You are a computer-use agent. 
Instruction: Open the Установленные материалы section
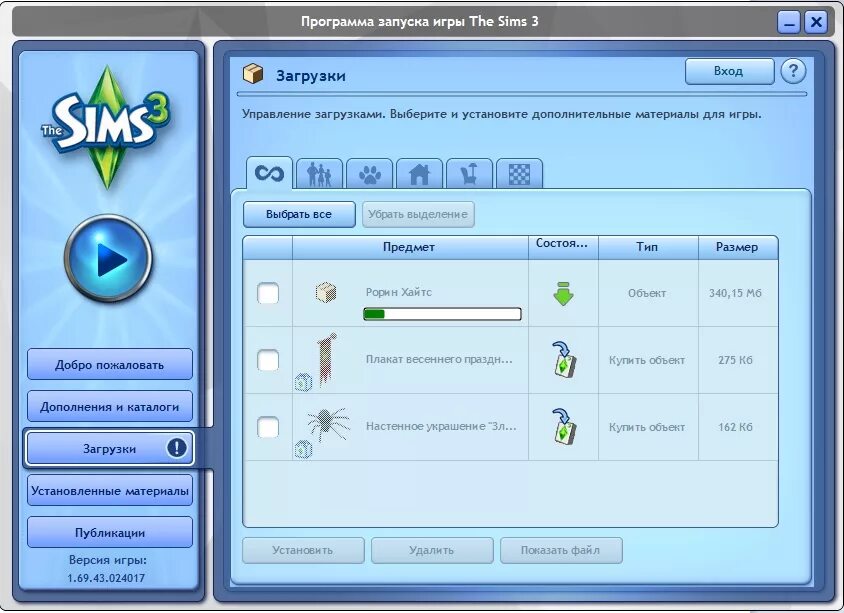pos(110,490)
